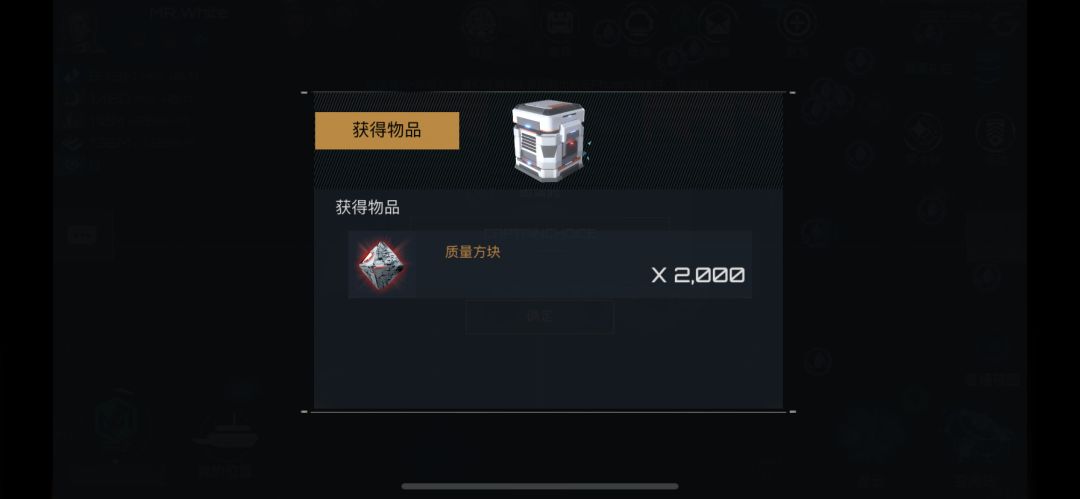
Task: Tap the dimmed calendar icon at top
Action: pos(561,23)
